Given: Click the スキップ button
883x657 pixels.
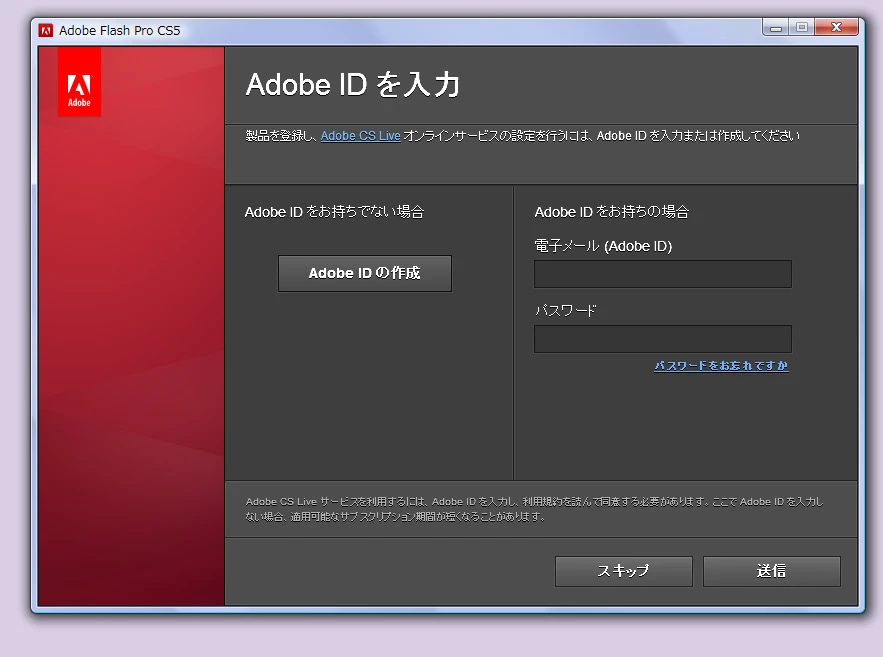Looking at the screenshot, I should [x=623, y=571].
